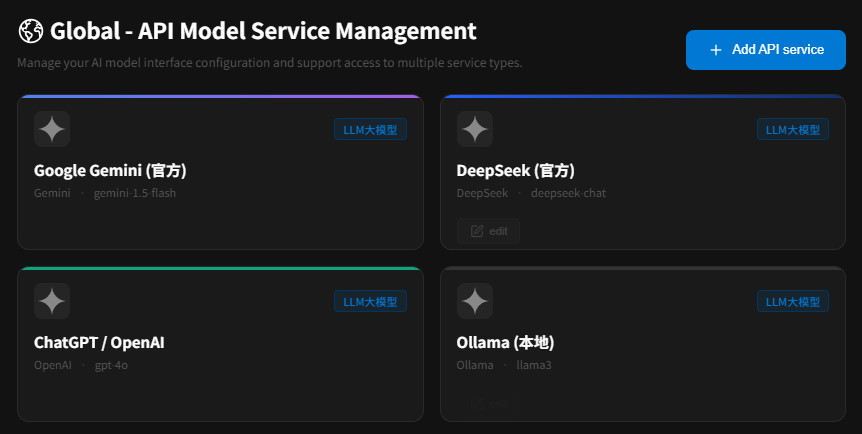Click the ChatGPT / OpenAI sparkle icon
The height and width of the screenshot is (434, 862).
pyautogui.click(x=52, y=301)
